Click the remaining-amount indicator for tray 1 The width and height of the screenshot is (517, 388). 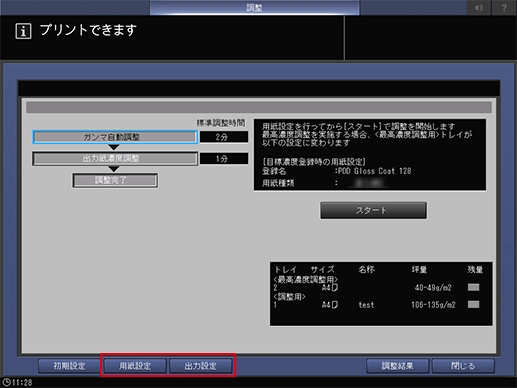[473, 304]
